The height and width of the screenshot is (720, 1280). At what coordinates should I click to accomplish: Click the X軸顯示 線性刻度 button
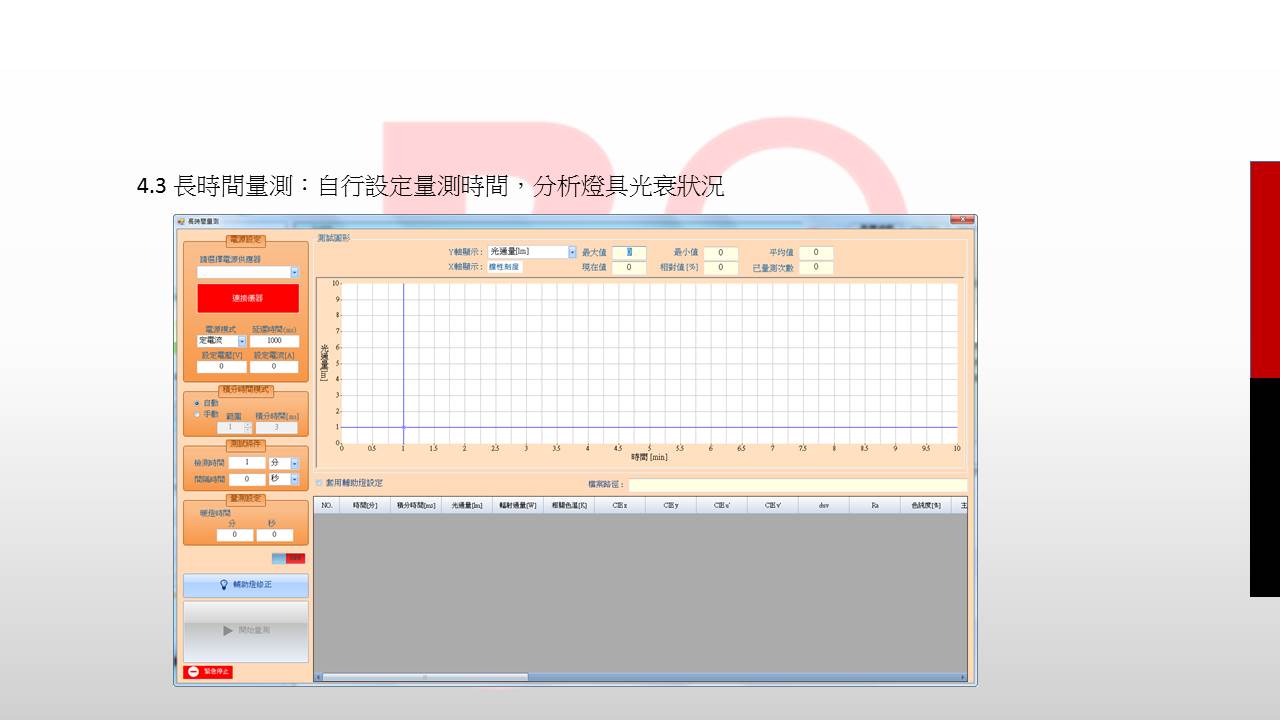pyautogui.click(x=505, y=267)
